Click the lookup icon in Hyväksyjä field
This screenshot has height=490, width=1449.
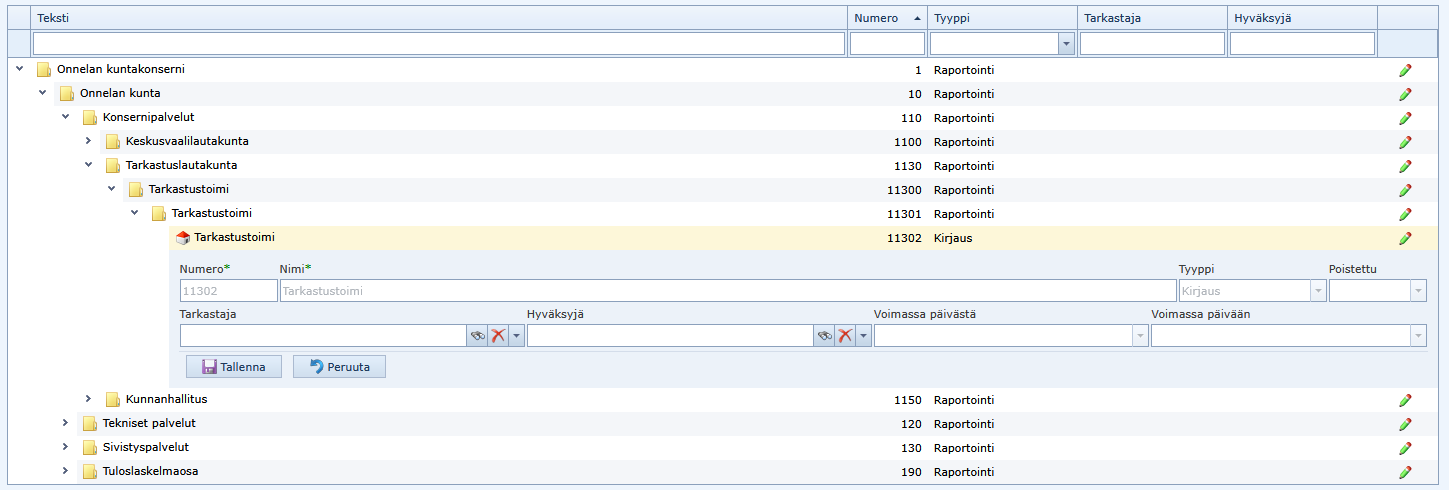(x=824, y=336)
